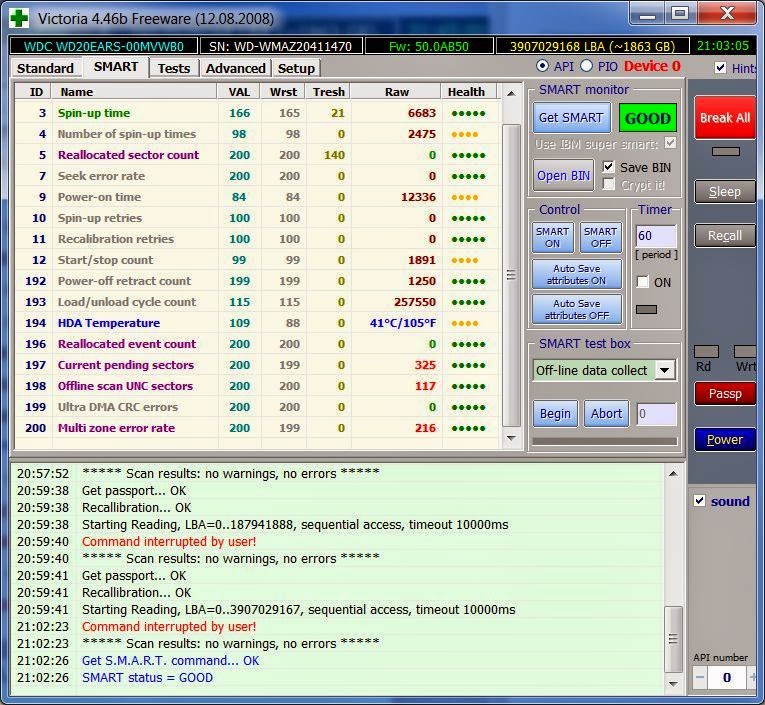Click the yellow health dots for HDA Temperature
The height and width of the screenshot is (705, 765).
pyautogui.click(x=465, y=323)
